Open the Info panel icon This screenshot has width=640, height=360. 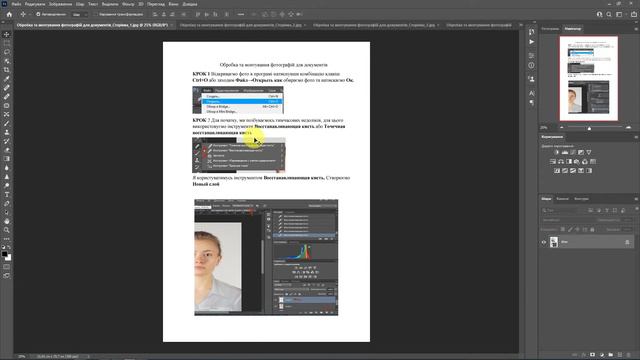(531, 65)
